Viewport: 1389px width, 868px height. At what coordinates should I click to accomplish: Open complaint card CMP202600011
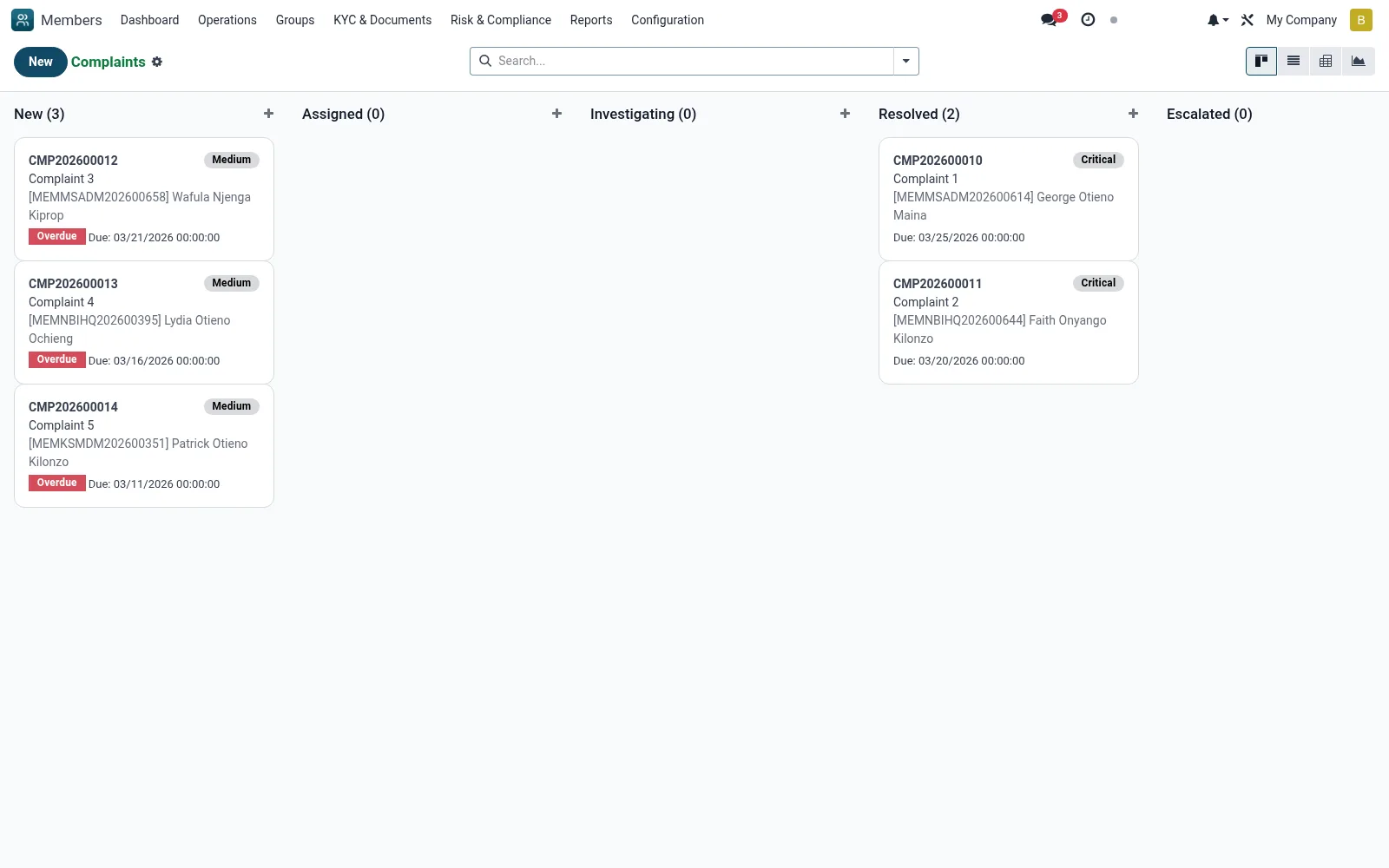1009,322
